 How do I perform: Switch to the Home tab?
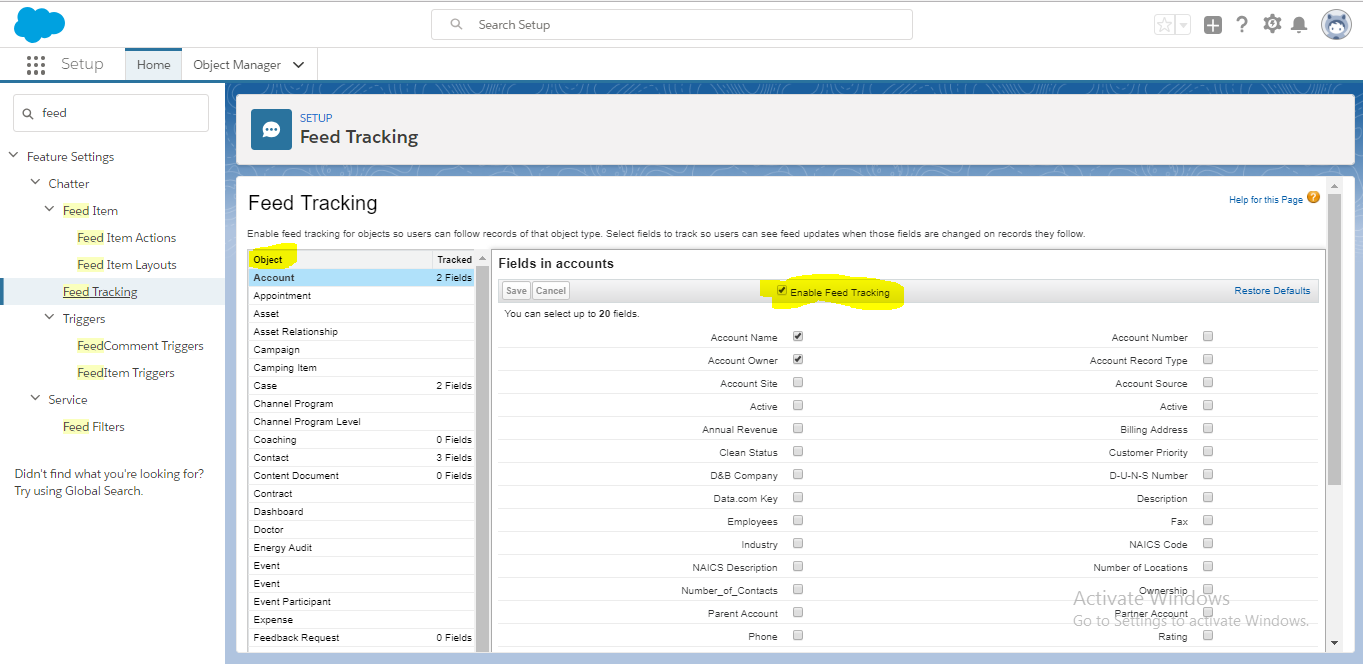[x=153, y=65]
